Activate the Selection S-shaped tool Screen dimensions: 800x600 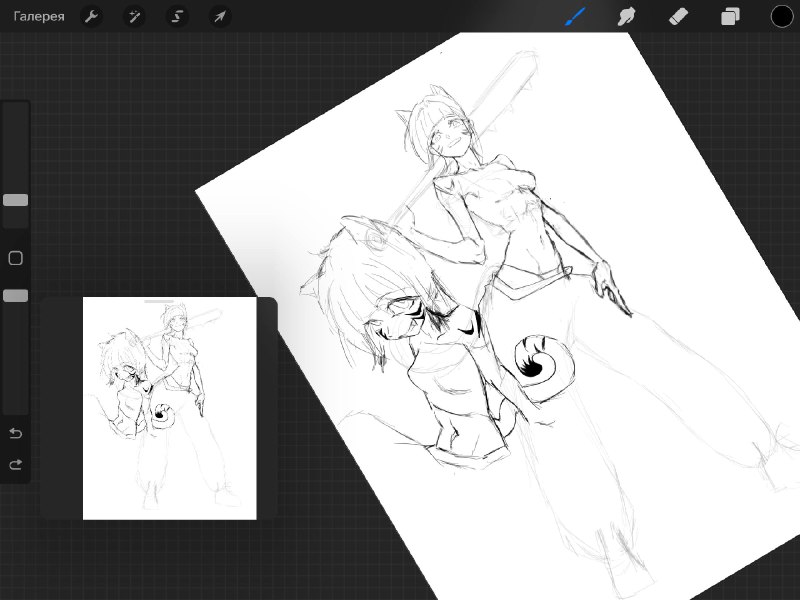tap(177, 16)
